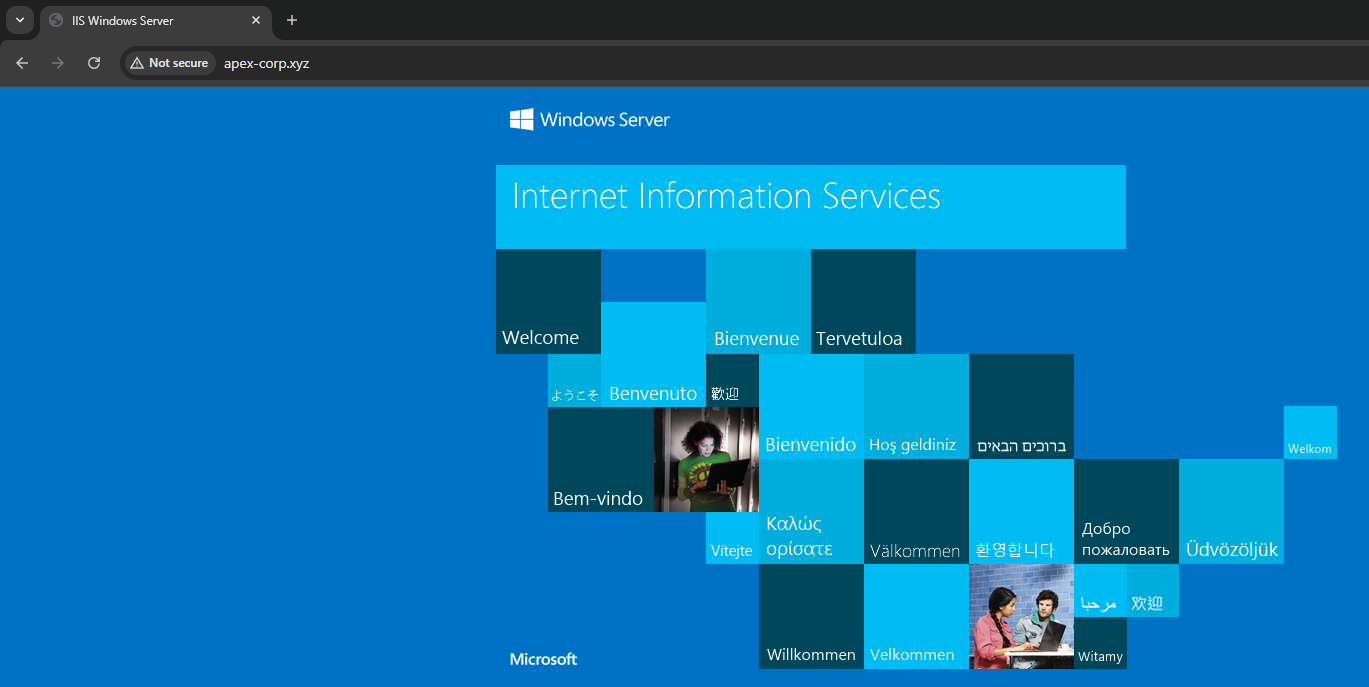The width and height of the screenshot is (1369, 687).
Task: Click the ברוכים הבאים tile
Action: point(1021,406)
